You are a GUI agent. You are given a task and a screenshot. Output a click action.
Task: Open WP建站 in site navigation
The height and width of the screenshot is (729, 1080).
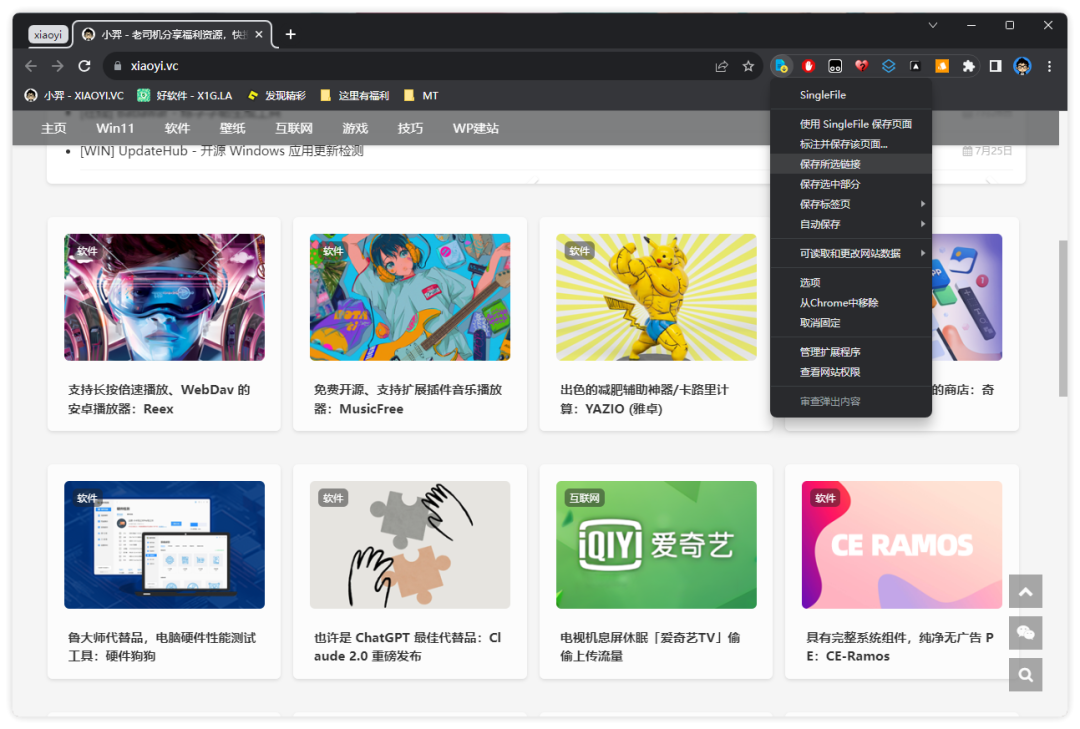475,128
